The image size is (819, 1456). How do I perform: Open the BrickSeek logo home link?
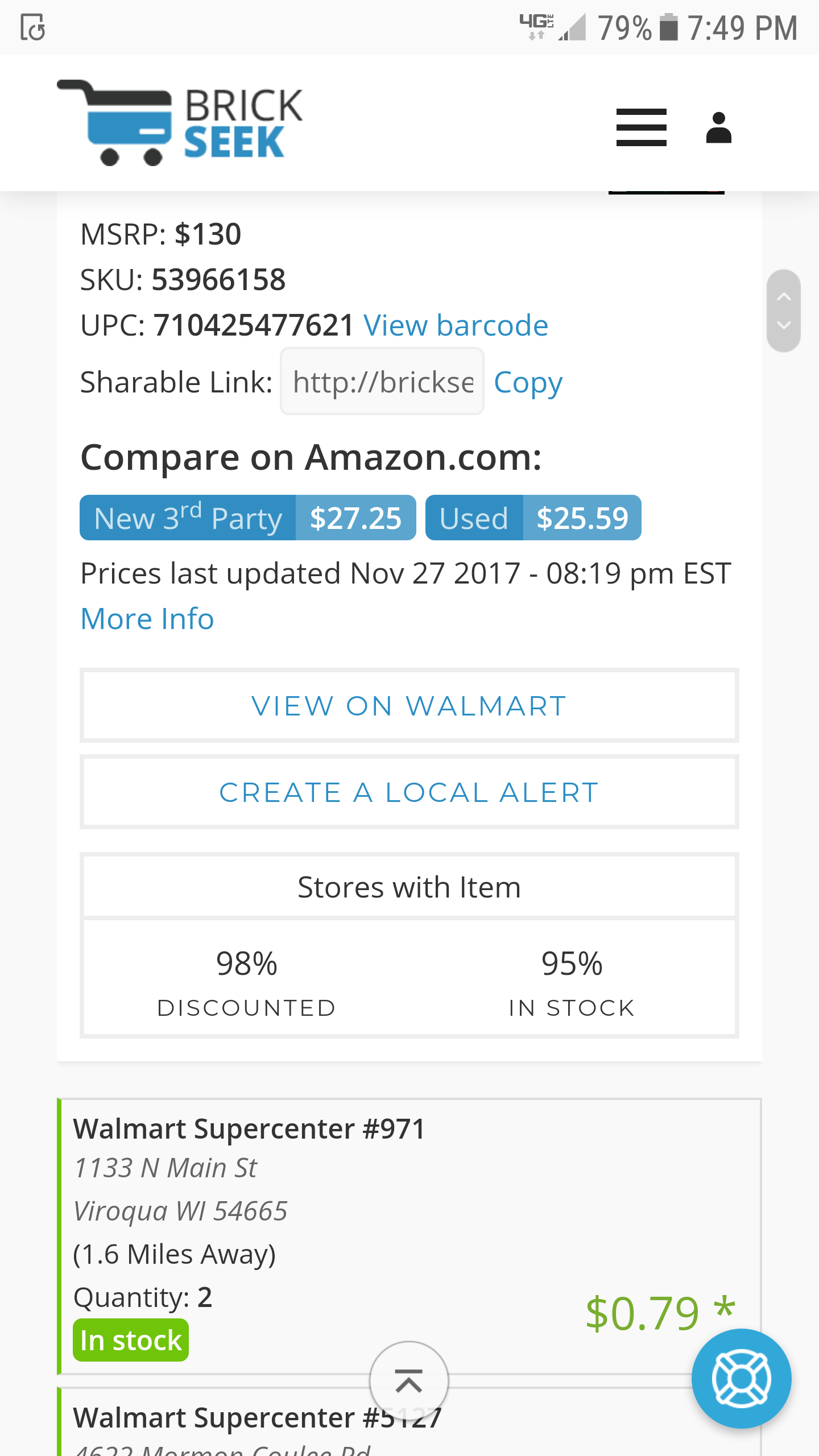(180, 123)
